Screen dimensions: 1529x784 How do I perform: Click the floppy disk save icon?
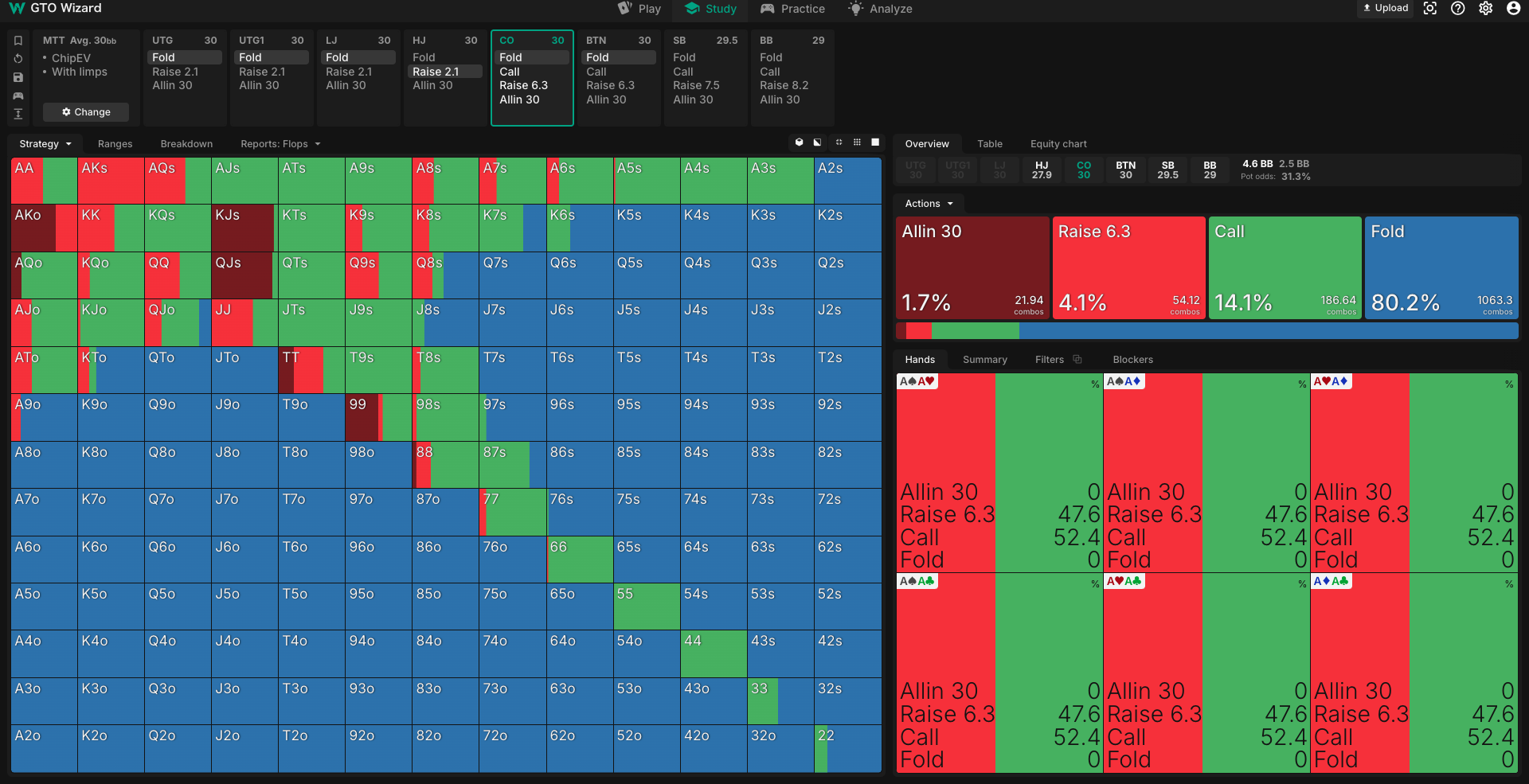point(18,77)
